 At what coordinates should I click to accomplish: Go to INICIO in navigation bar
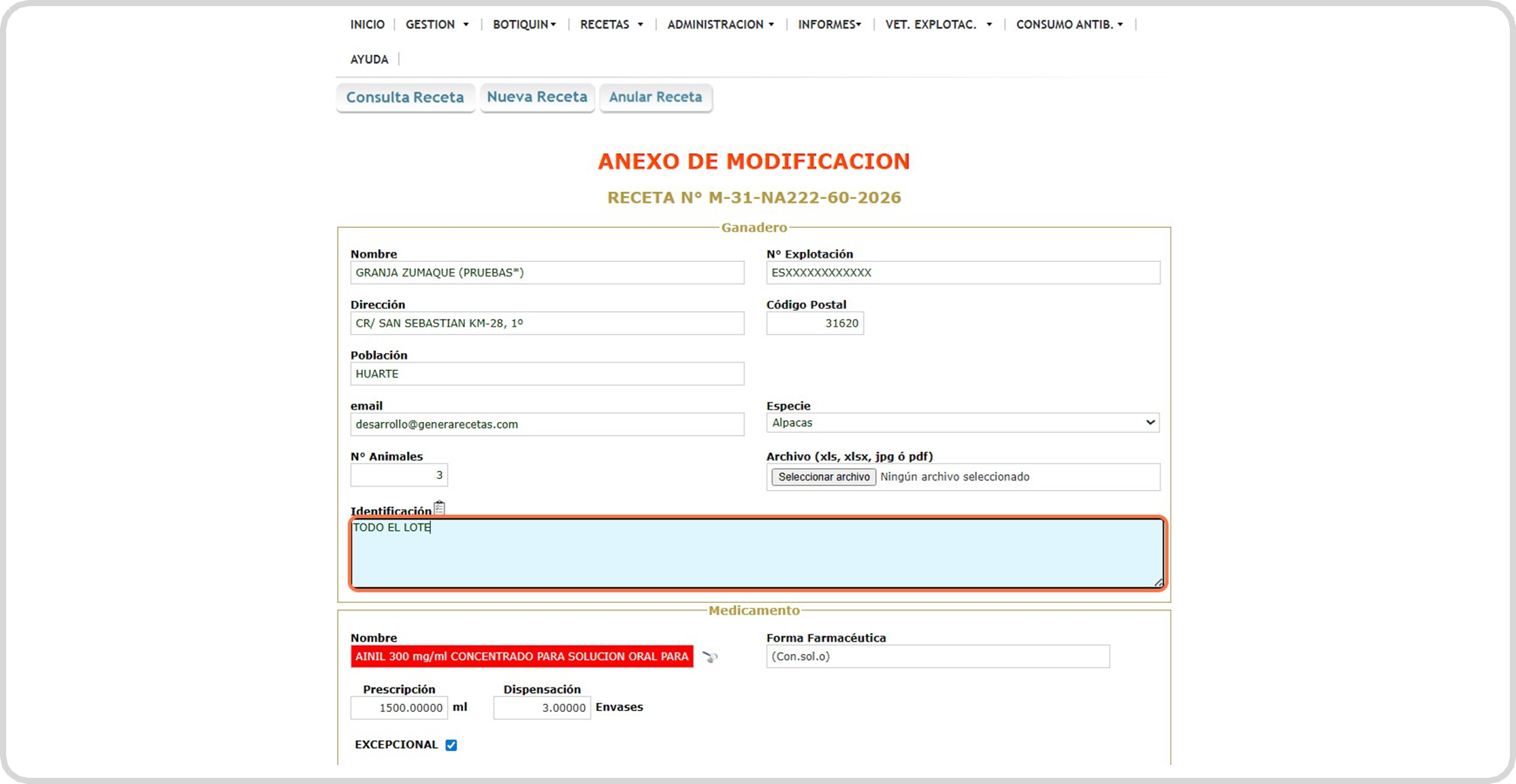point(368,24)
